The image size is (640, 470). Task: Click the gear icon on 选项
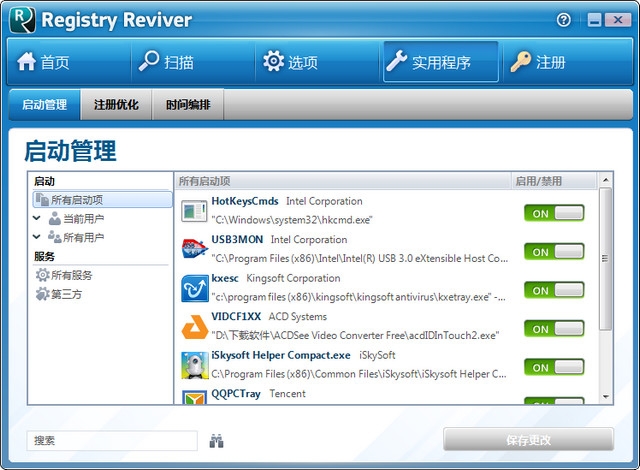pos(273,61)
